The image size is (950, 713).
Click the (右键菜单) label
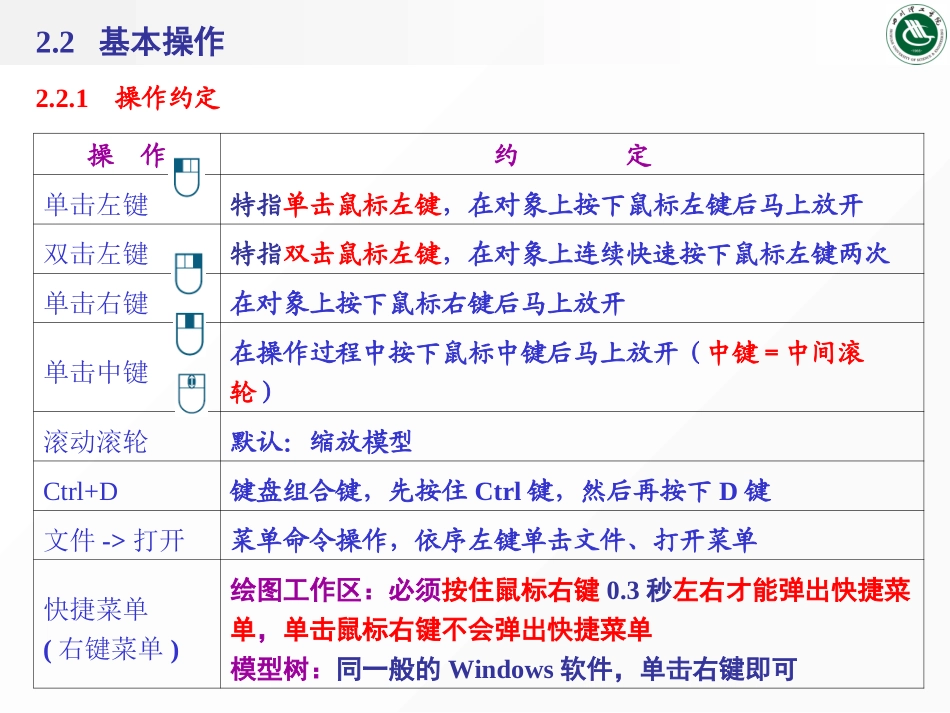pyautogui.click(x=111, y=649)
